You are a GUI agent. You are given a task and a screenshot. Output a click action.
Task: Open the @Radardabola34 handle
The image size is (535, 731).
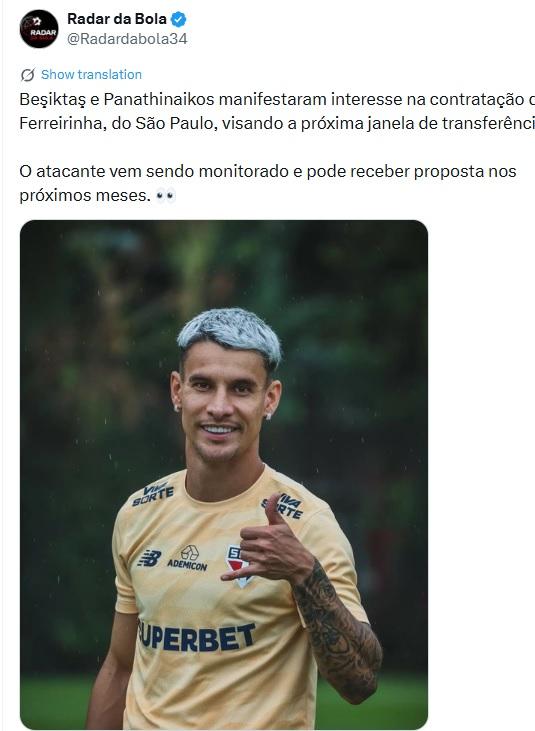pyautogui.click(x=127, y=39)
